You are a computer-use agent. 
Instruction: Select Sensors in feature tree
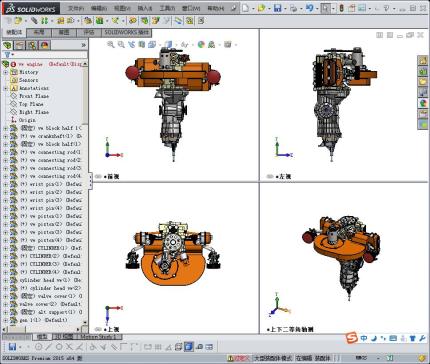tap(29, 80)
